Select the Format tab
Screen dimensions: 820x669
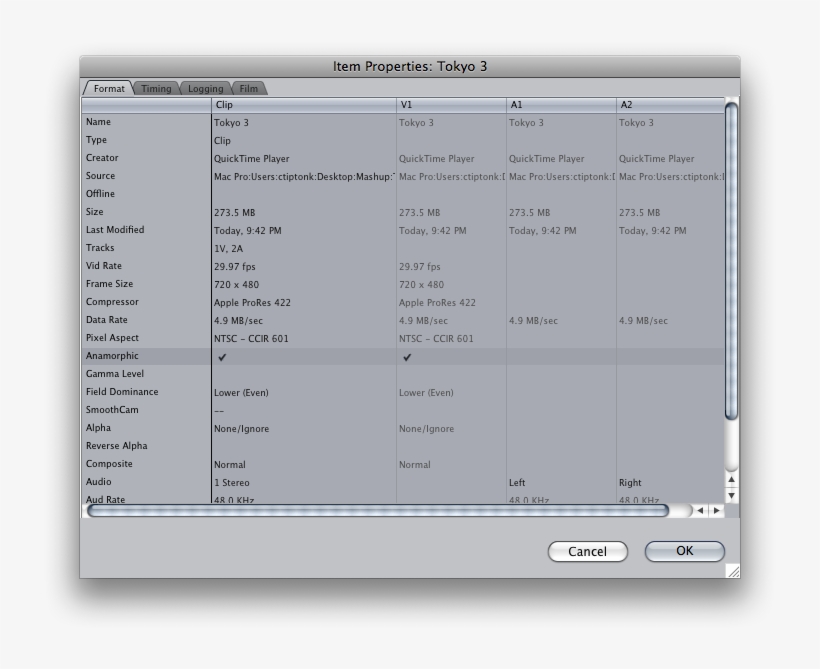click(108, 89)
